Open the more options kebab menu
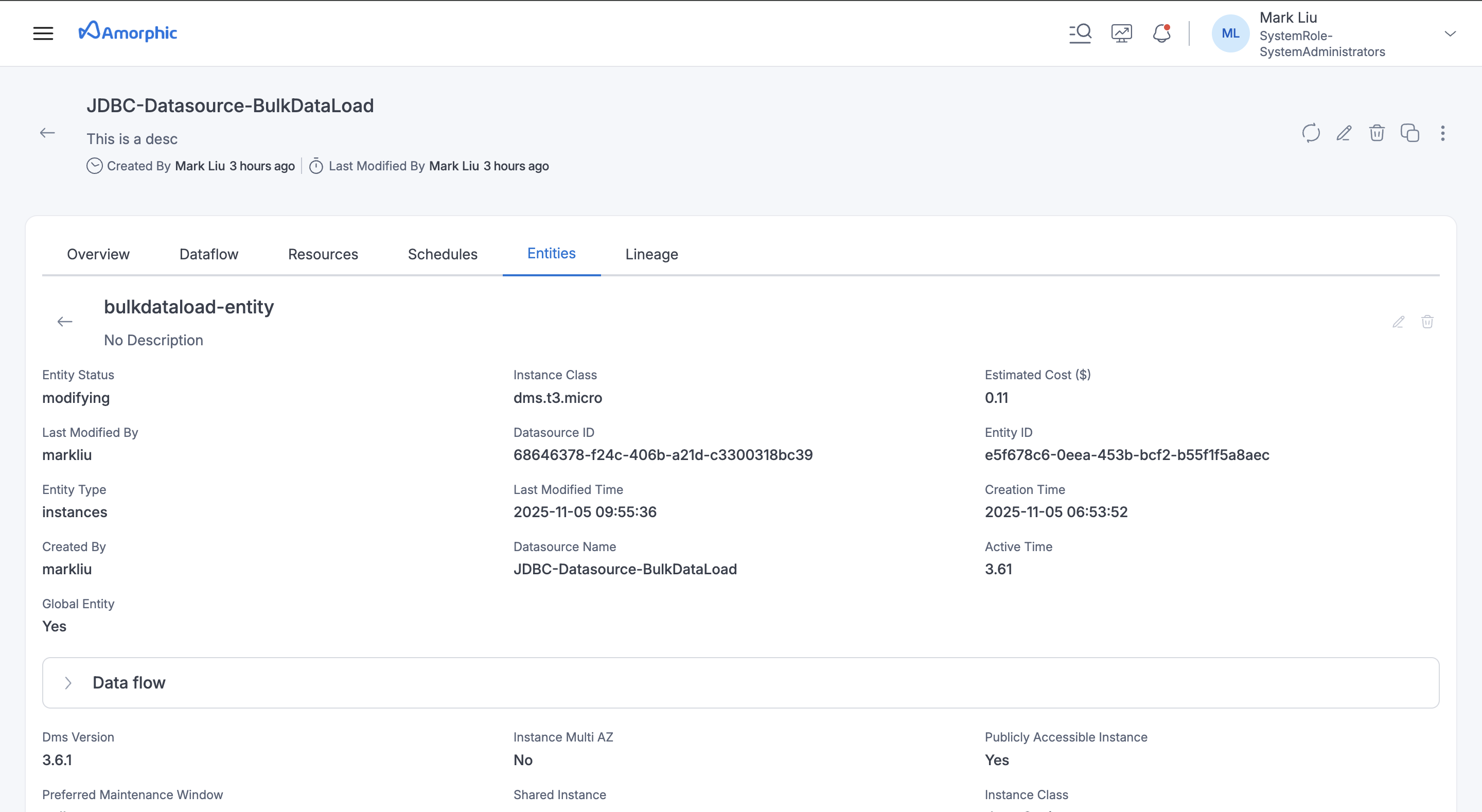This screenshot has height=812, width=1482. [x=1443, y=133]
